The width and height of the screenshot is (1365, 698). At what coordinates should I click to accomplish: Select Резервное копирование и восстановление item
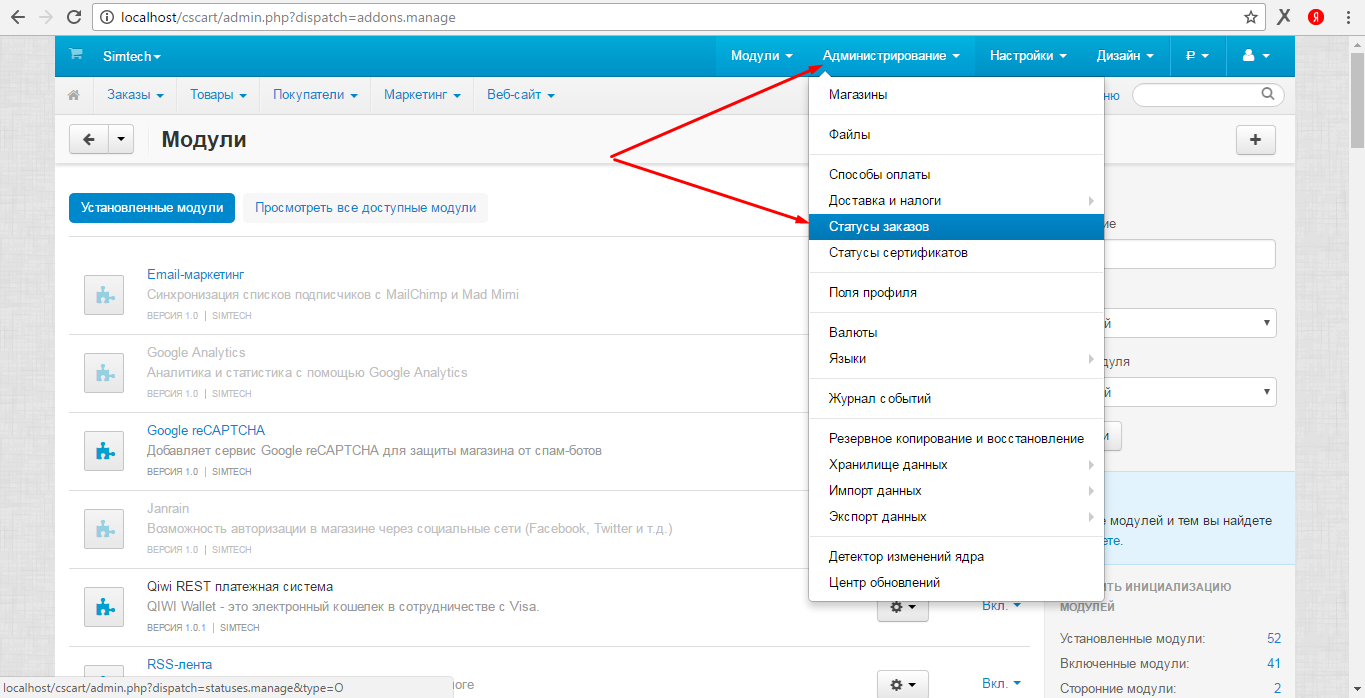click(956, 438)
